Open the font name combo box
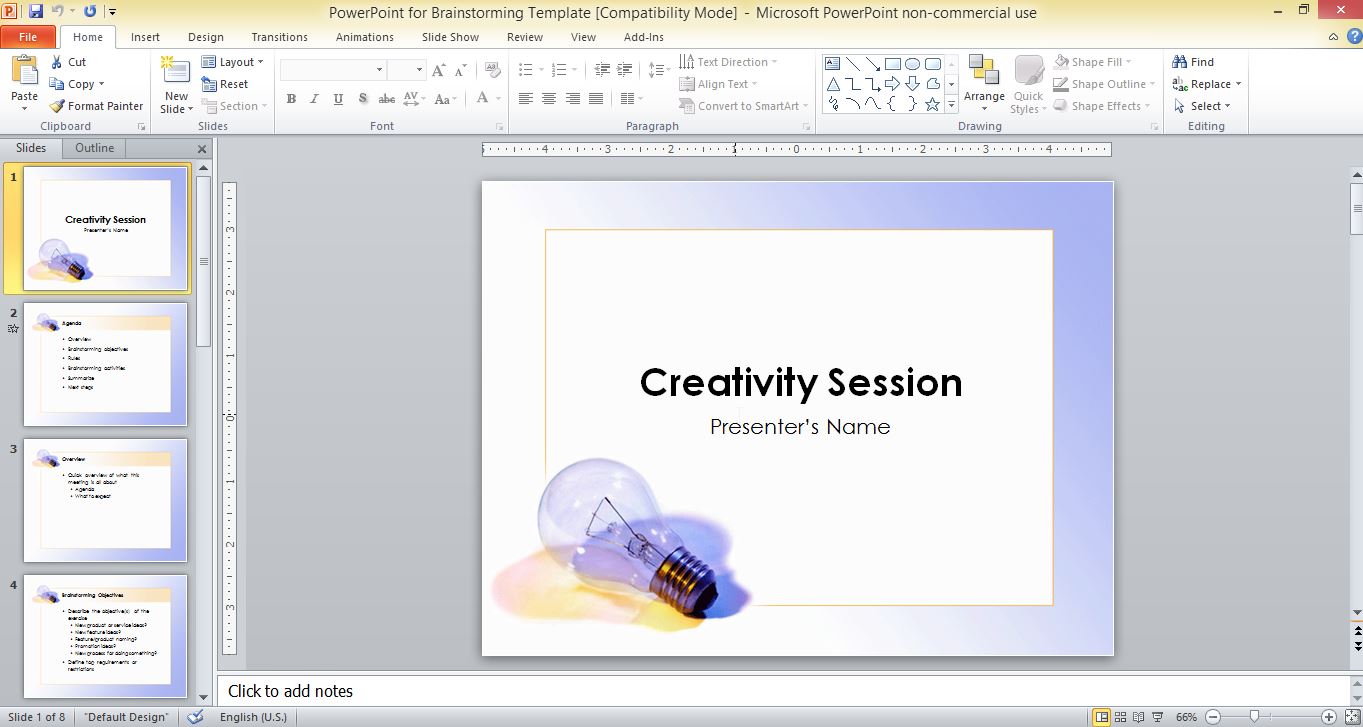 (333, 70)
